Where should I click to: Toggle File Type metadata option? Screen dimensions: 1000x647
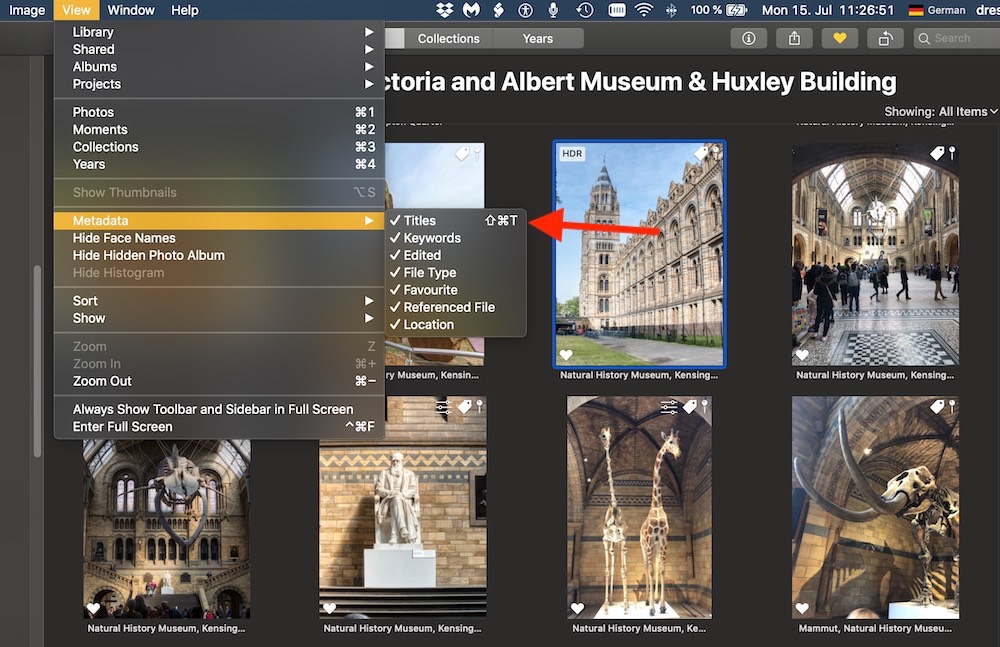(456, 272)
